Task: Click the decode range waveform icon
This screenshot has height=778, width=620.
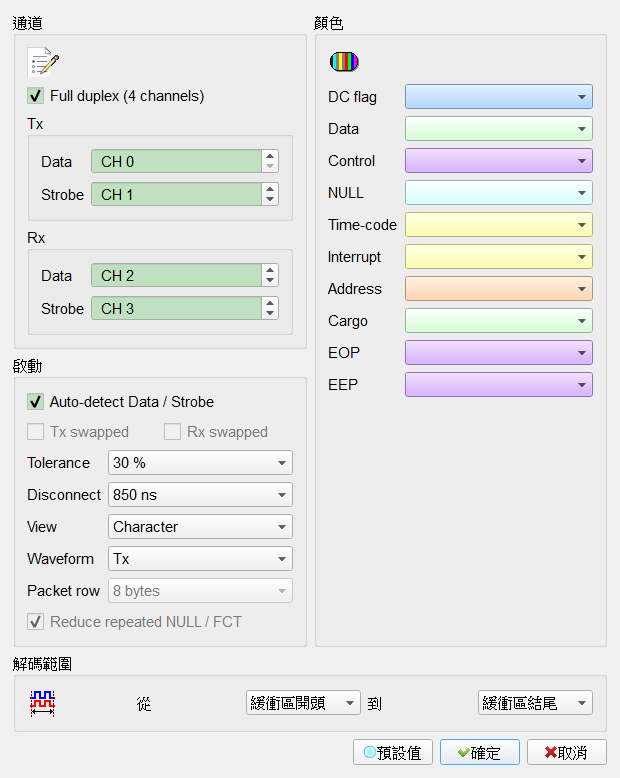Action: 42,703
